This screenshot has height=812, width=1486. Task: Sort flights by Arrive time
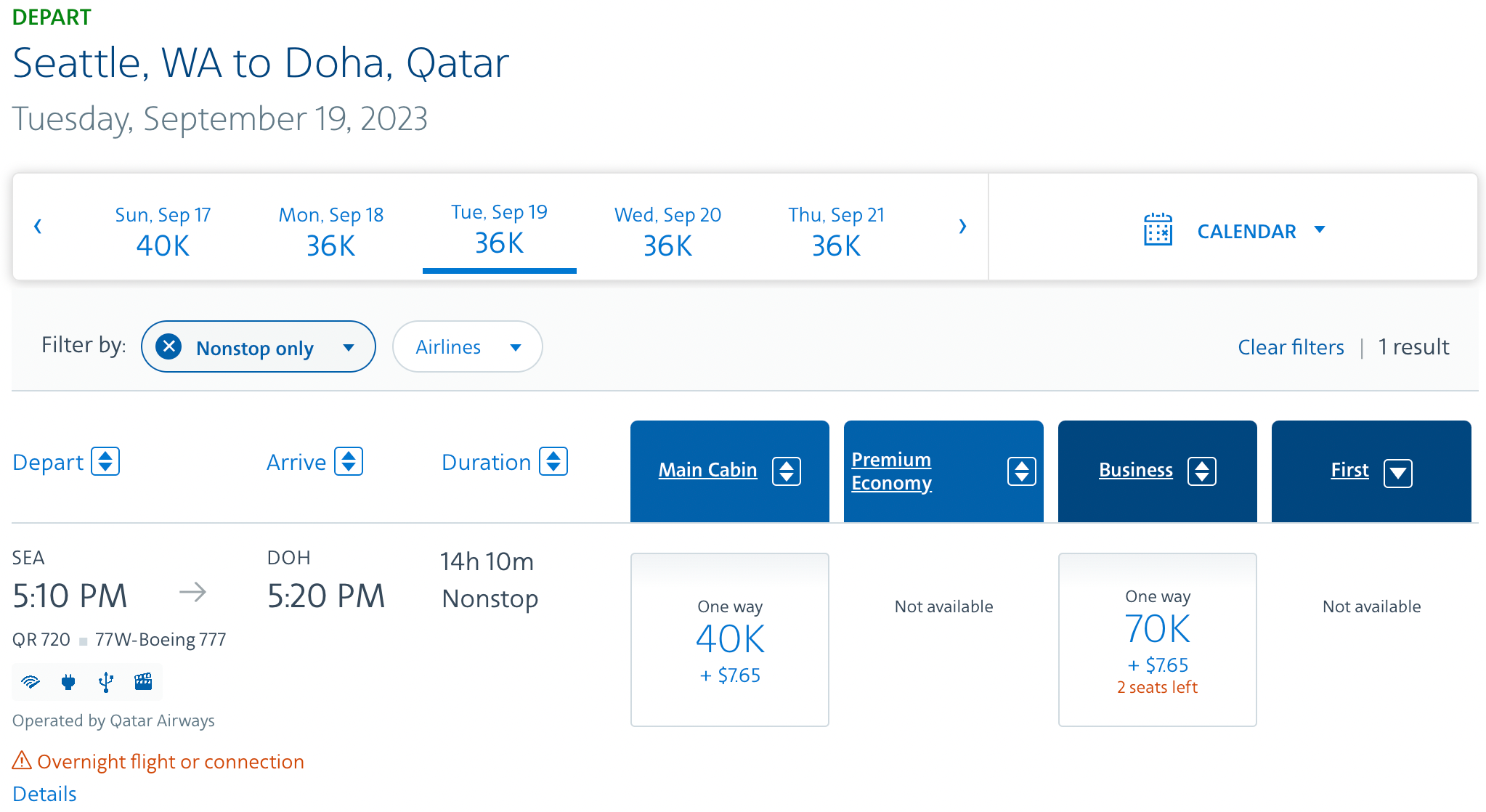click(x=349, y=461)
